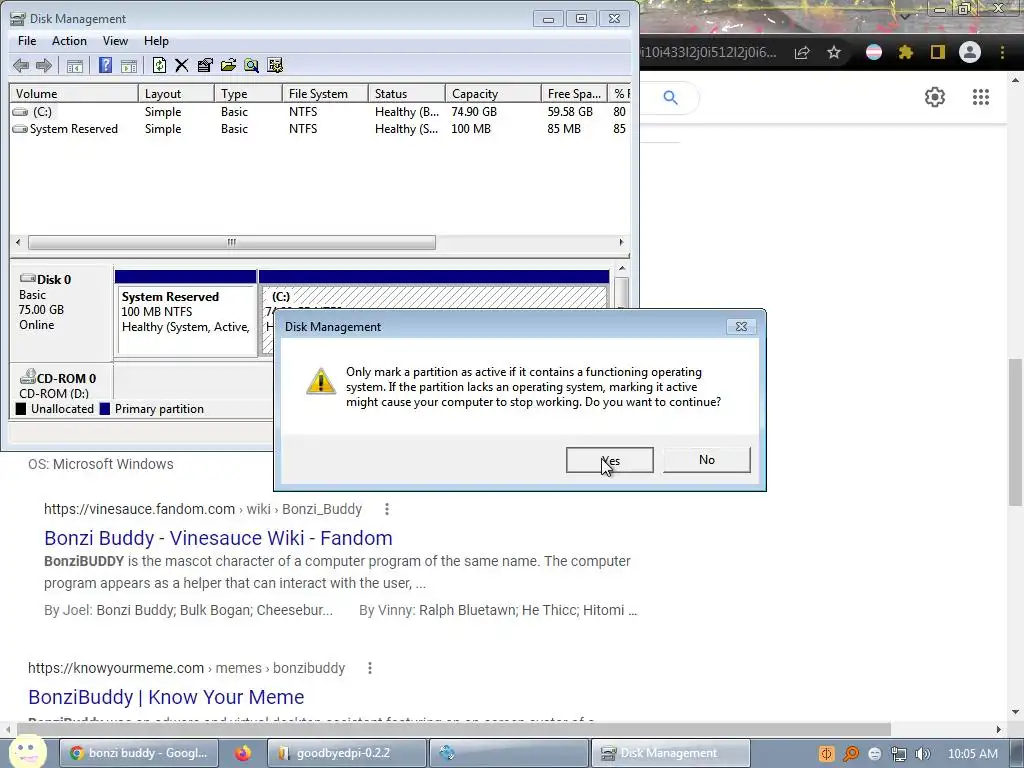Open Chrome three-dot menu

tap(1002, 52)
